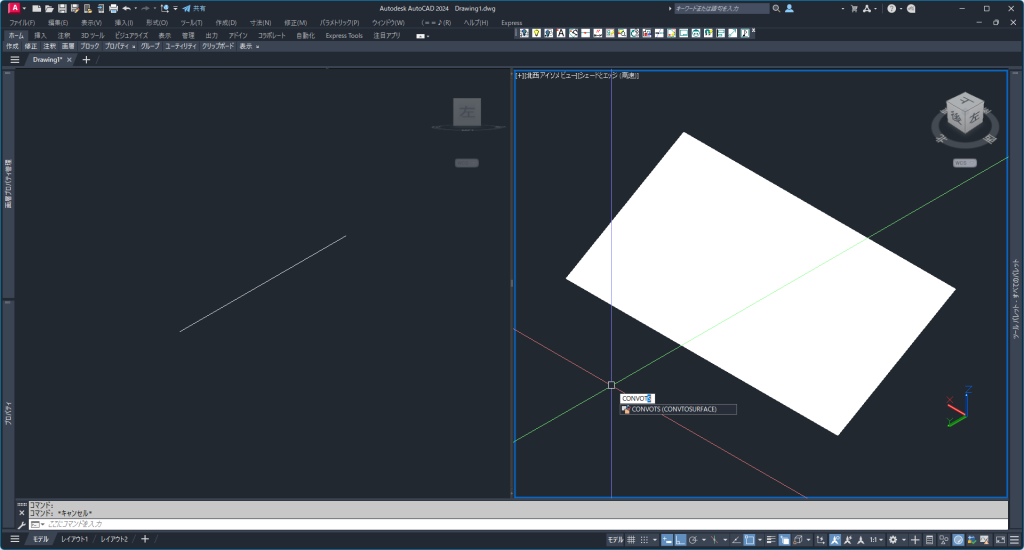Open the Autodesk App Store cart icon

click(851, 8)
